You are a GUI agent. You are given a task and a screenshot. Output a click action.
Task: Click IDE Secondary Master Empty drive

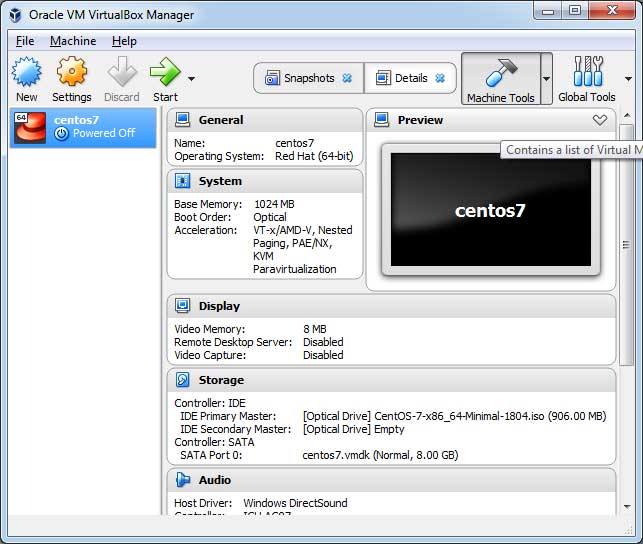[353, 430]
